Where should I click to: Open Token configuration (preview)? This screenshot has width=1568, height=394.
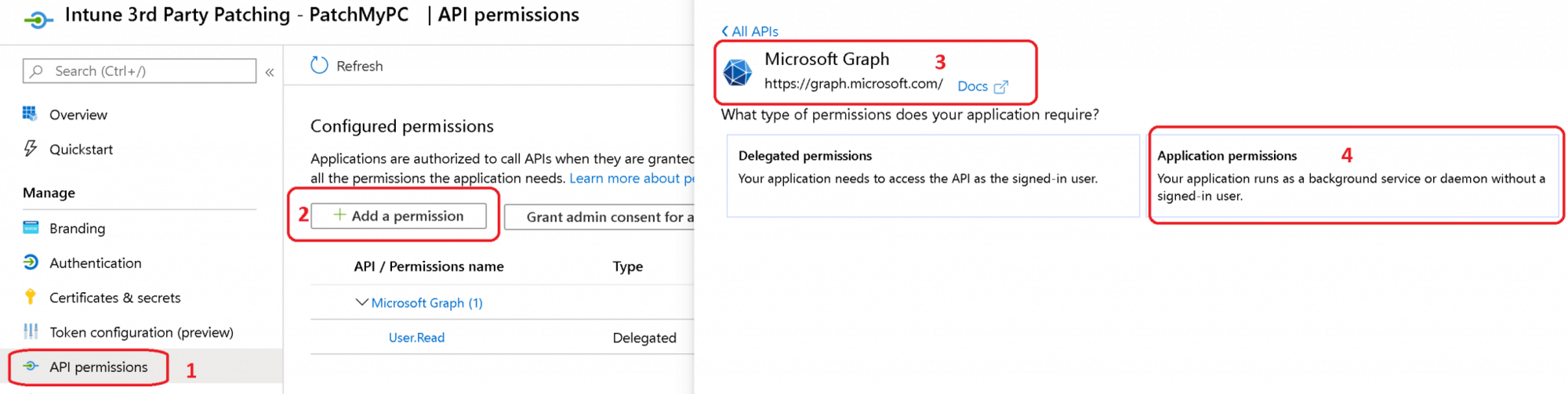click(141, 332)
